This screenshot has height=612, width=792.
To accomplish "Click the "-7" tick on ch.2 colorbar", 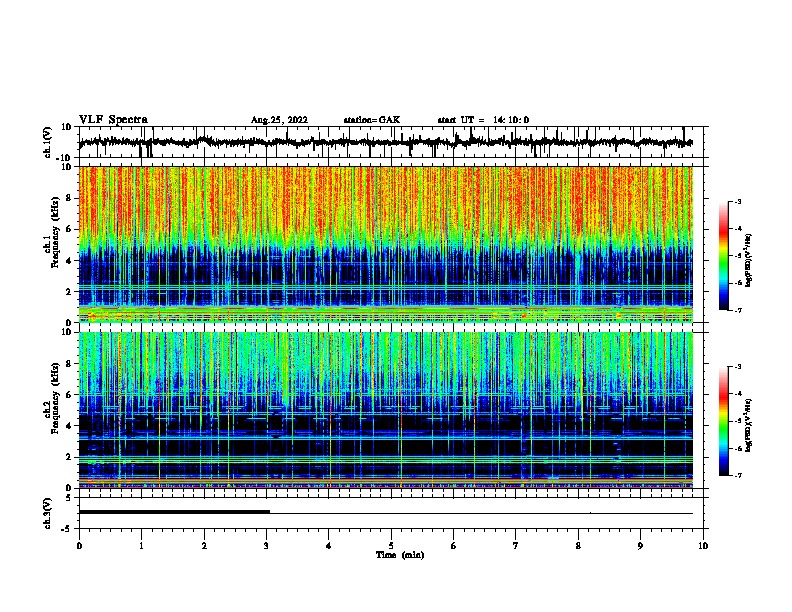I will pos(738,475).
